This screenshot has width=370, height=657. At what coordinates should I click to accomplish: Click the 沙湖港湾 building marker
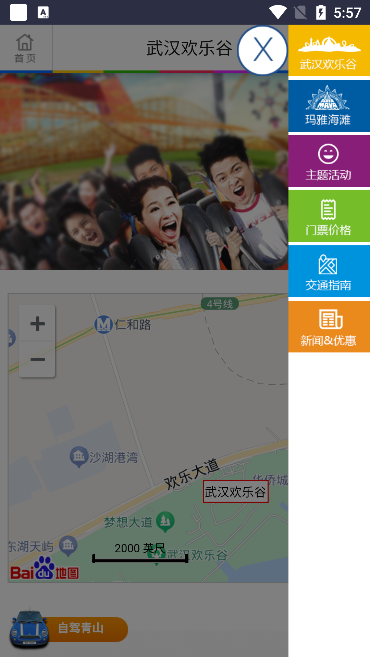[78, 456]
